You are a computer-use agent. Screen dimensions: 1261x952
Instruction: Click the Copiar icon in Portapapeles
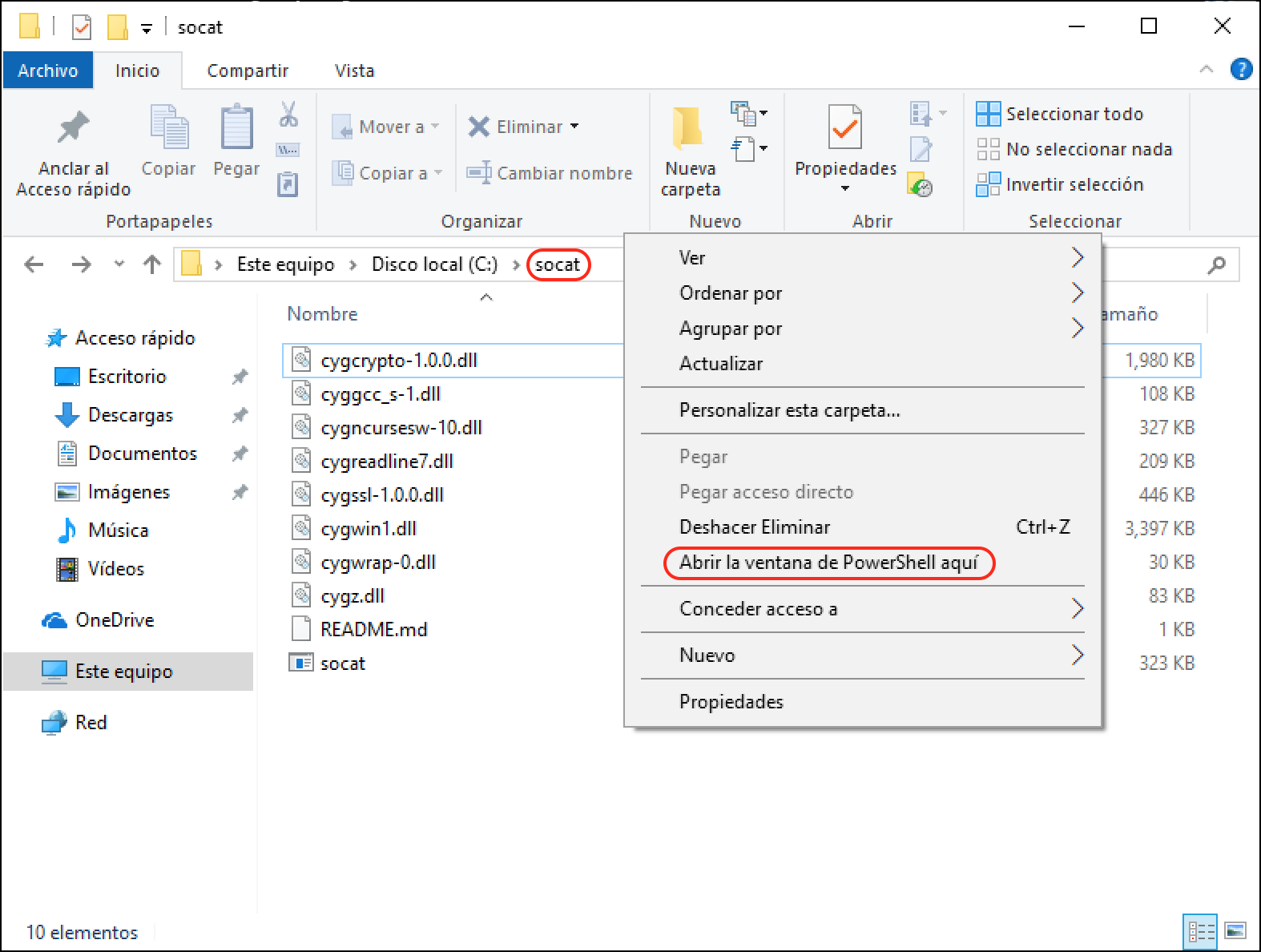(169, 127)
